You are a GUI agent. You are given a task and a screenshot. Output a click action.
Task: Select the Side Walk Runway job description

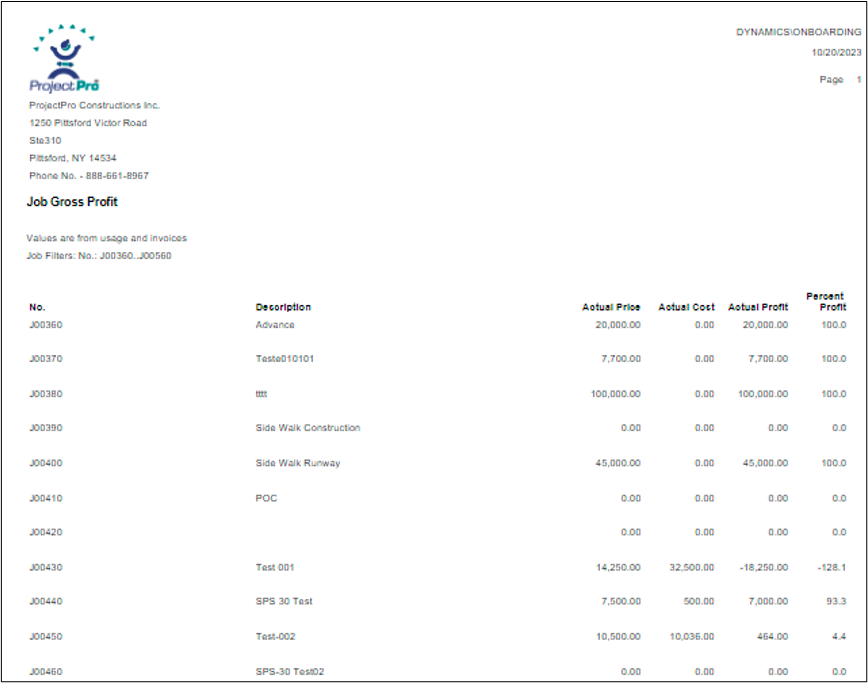[x=298, y=463]
